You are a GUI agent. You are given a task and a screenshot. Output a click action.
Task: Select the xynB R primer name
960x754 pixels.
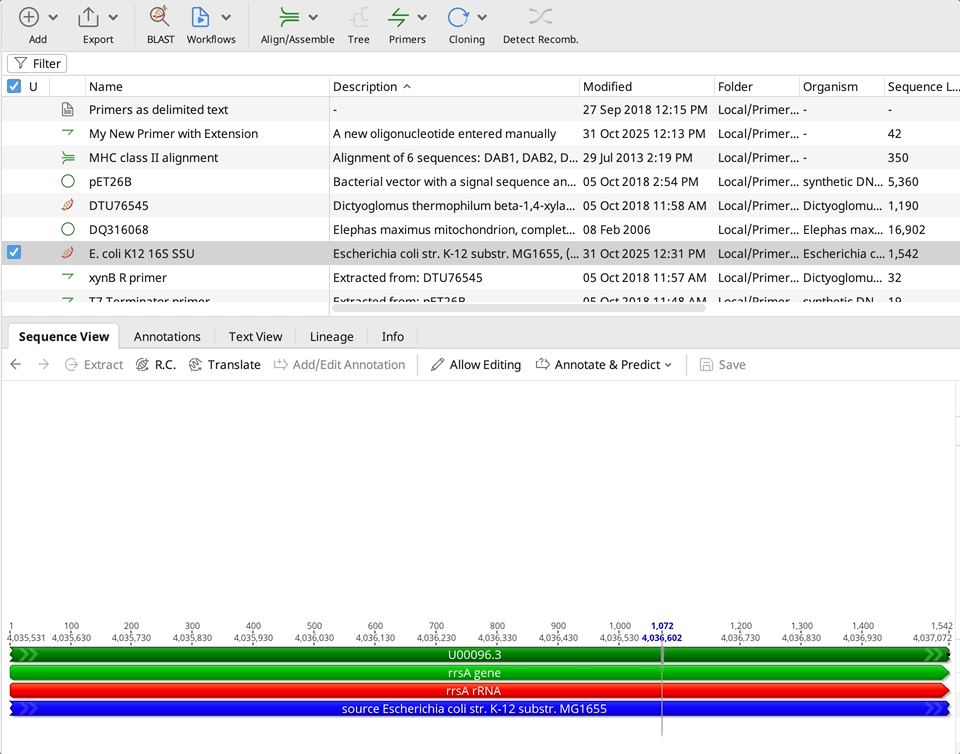pos(128,278)
